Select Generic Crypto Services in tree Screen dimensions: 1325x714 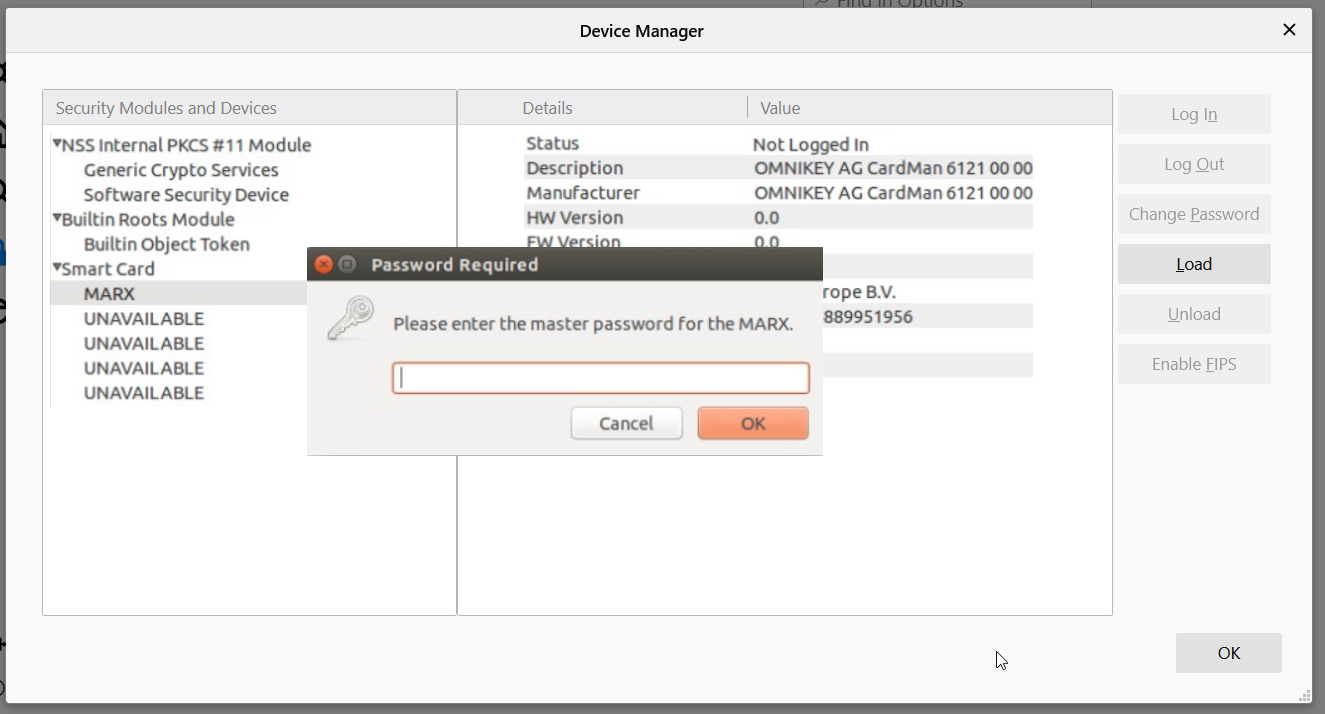(x=181, y=170)
